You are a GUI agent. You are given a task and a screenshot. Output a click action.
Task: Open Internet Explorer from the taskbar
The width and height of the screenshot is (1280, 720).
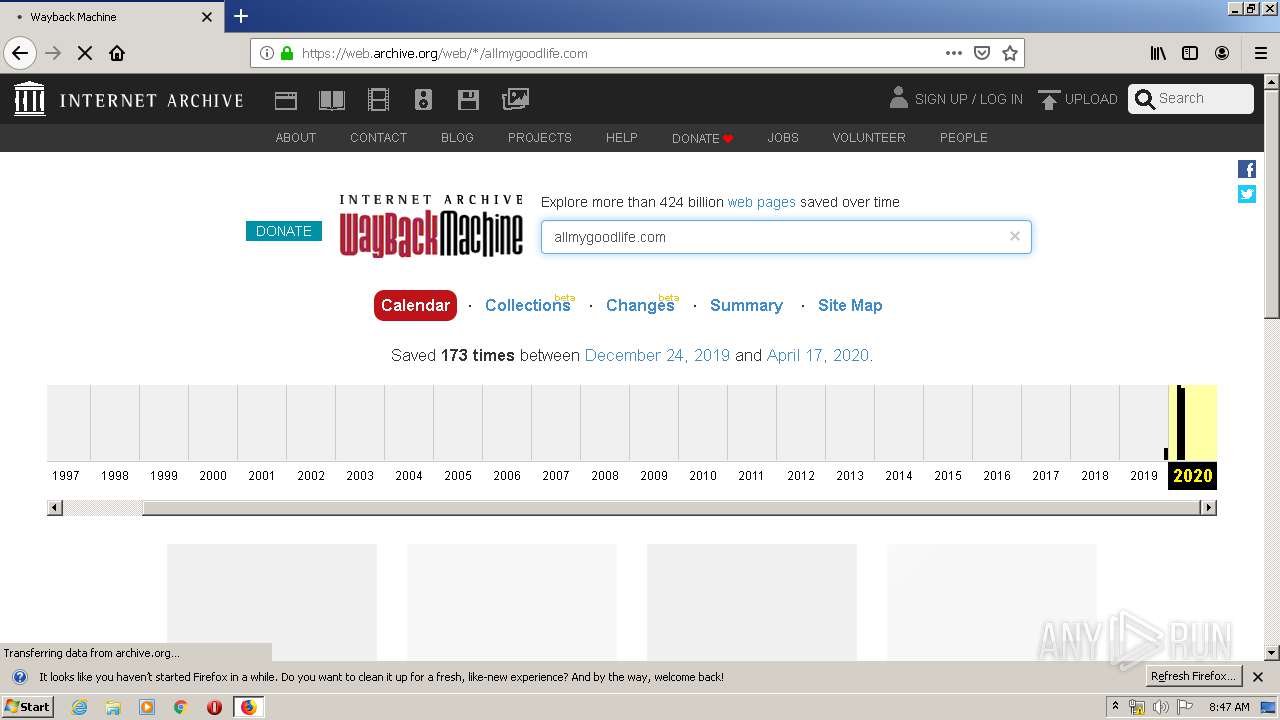pos(79,707)
